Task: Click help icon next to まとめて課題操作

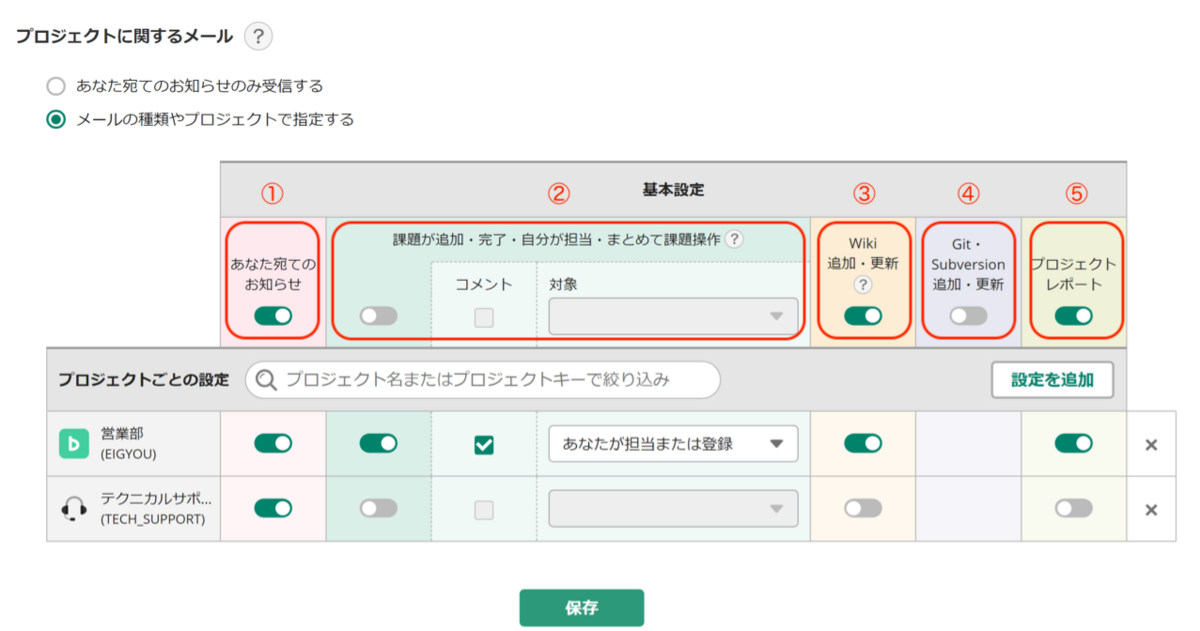Action: 734,239
